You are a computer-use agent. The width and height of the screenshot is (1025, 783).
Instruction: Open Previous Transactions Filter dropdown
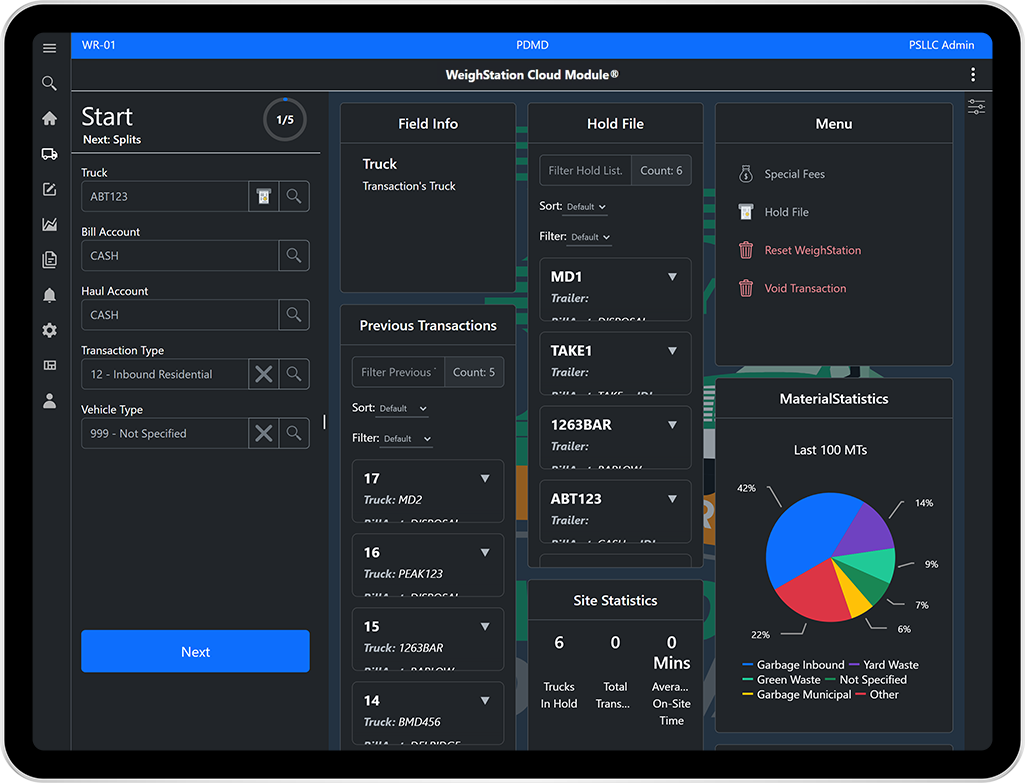pos(408,439)
